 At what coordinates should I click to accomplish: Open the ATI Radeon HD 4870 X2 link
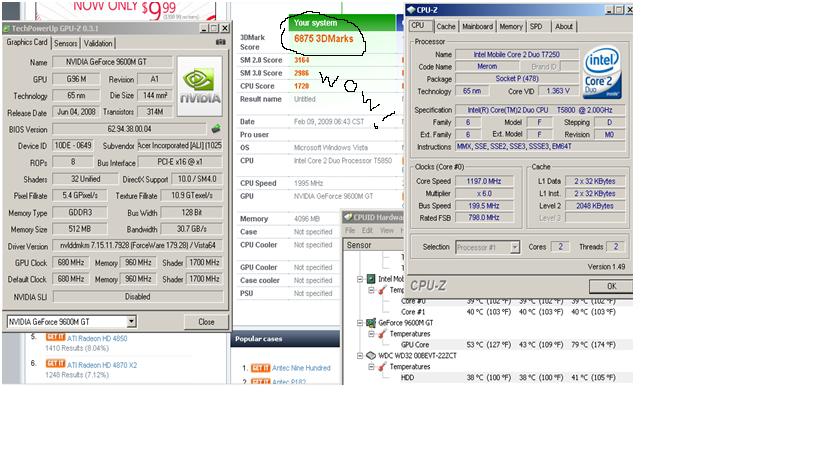[x=102, y=365]
